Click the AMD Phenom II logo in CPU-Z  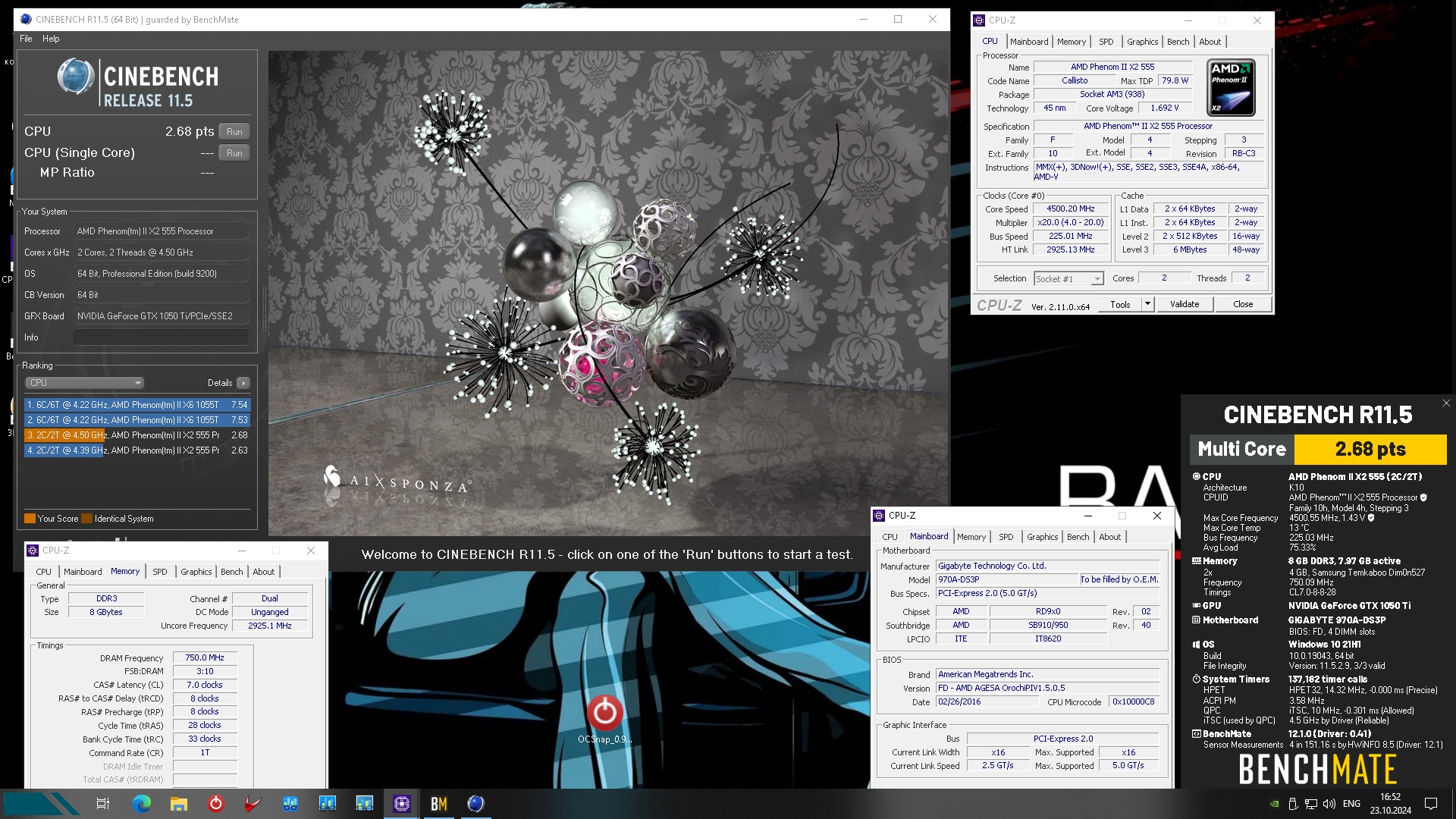point(1231,88)
